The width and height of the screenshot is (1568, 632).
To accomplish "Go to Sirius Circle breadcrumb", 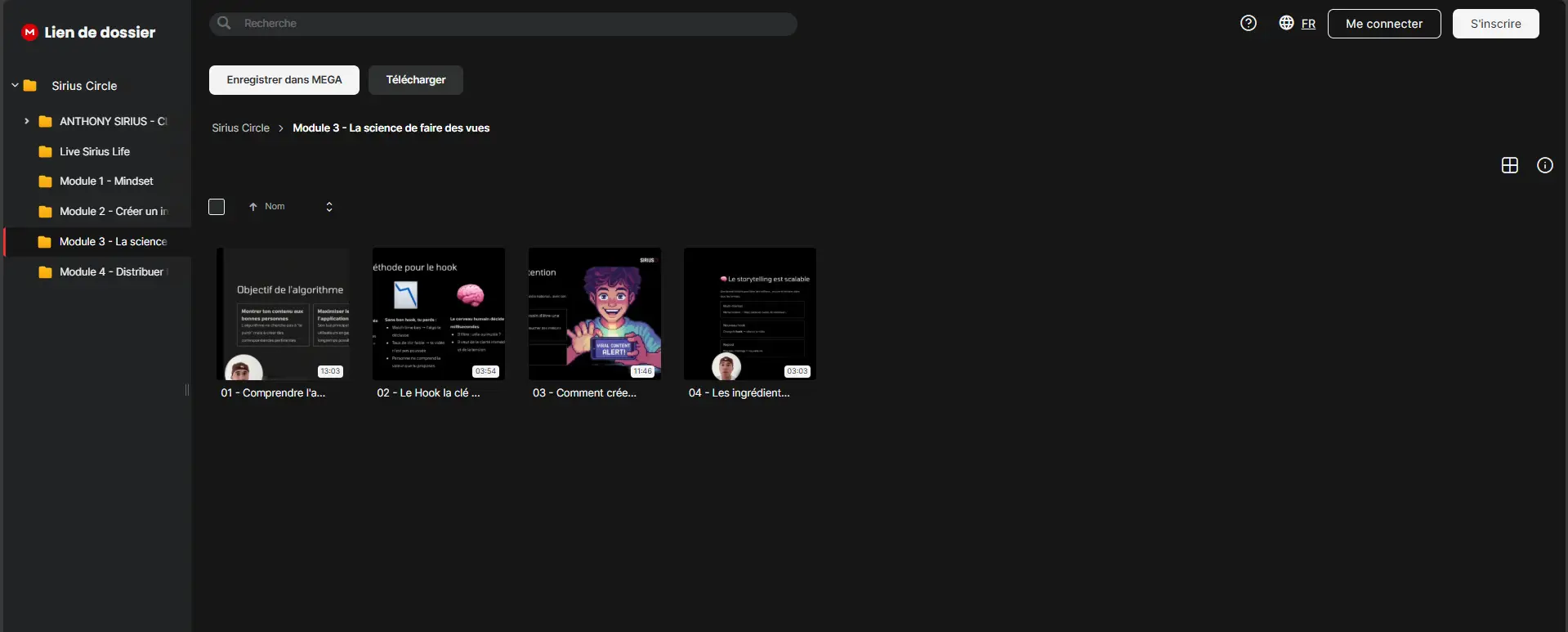I will [240, 128].
